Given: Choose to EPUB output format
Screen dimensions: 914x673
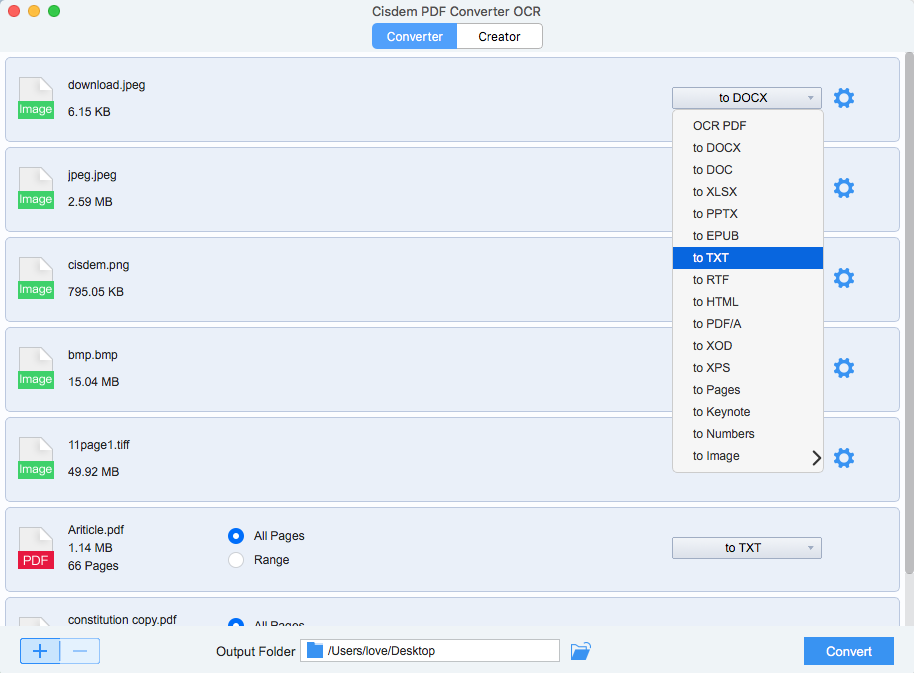Looking at the screenshot, I should tap(748, 236).
